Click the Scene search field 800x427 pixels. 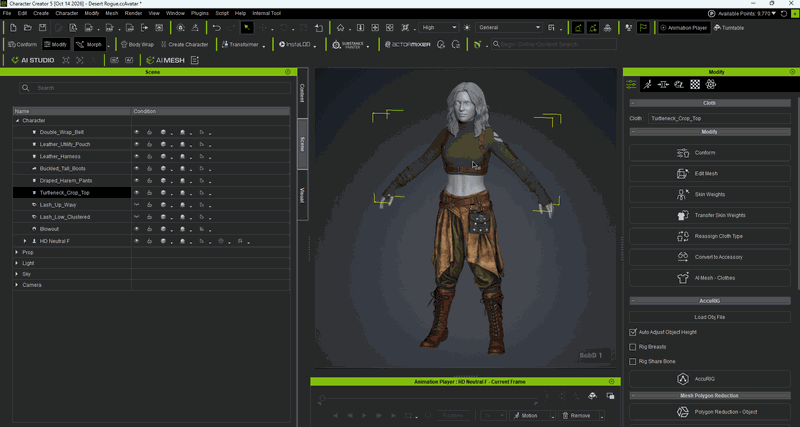155,88
